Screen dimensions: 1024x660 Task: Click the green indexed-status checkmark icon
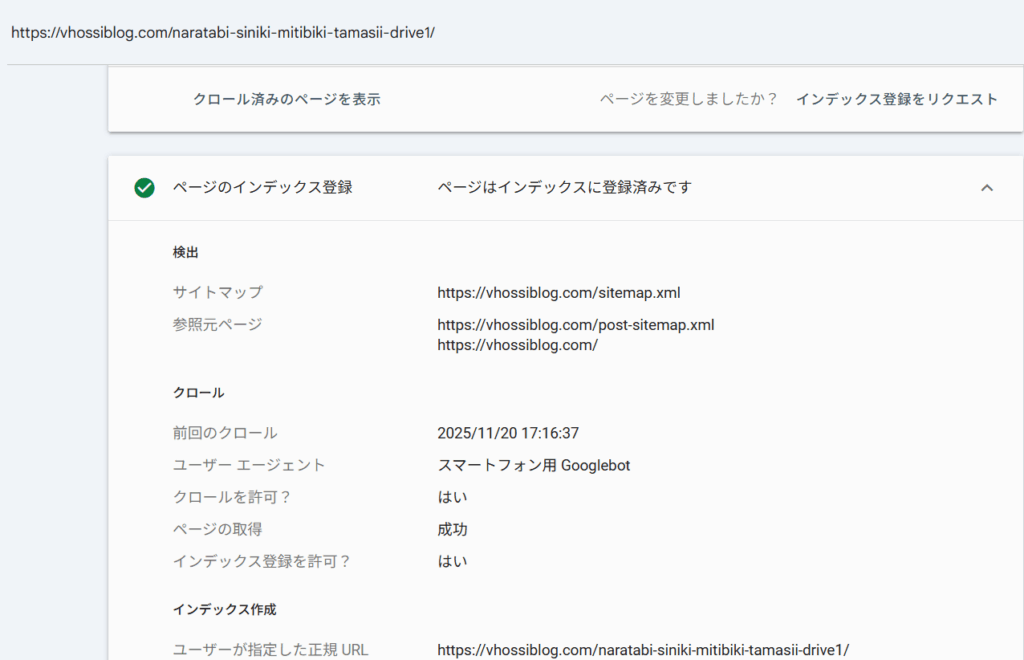coord(143,187)
